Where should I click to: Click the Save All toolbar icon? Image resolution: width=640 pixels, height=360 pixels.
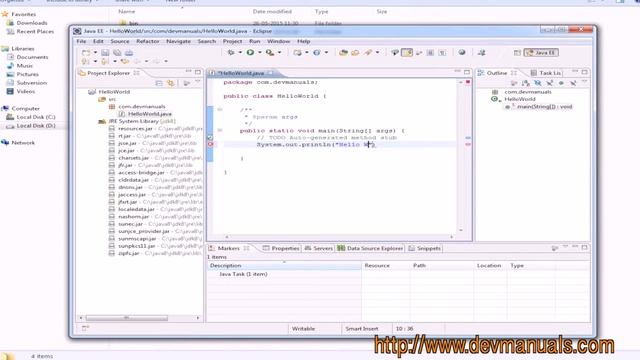(117, 53)
